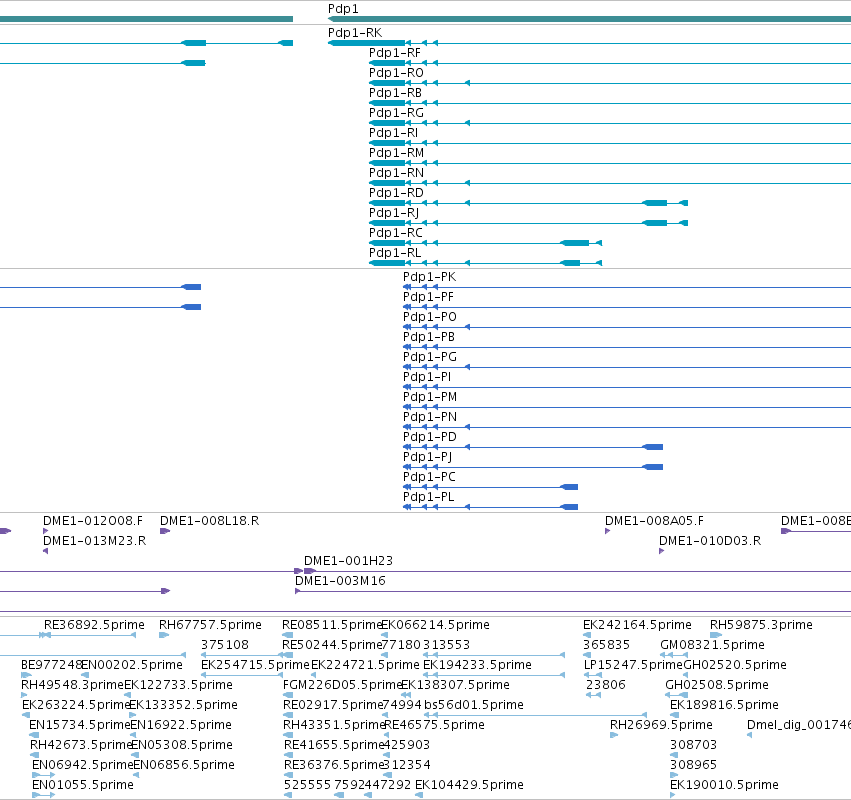This screenshot has width=851, height=800.
Task: Click EST label bs56d01.5prime
Action: 474,705
